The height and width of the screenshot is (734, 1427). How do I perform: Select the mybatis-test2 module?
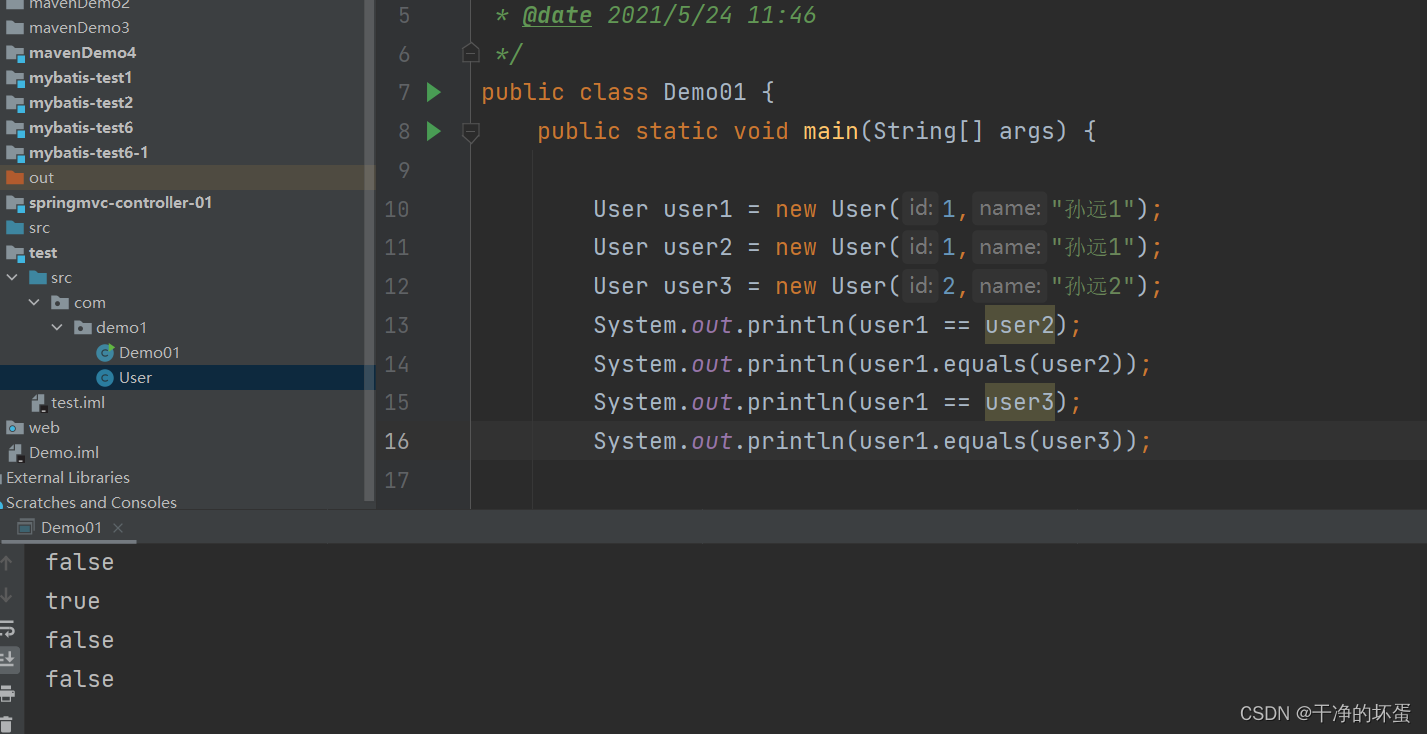[x=80, y=103]
